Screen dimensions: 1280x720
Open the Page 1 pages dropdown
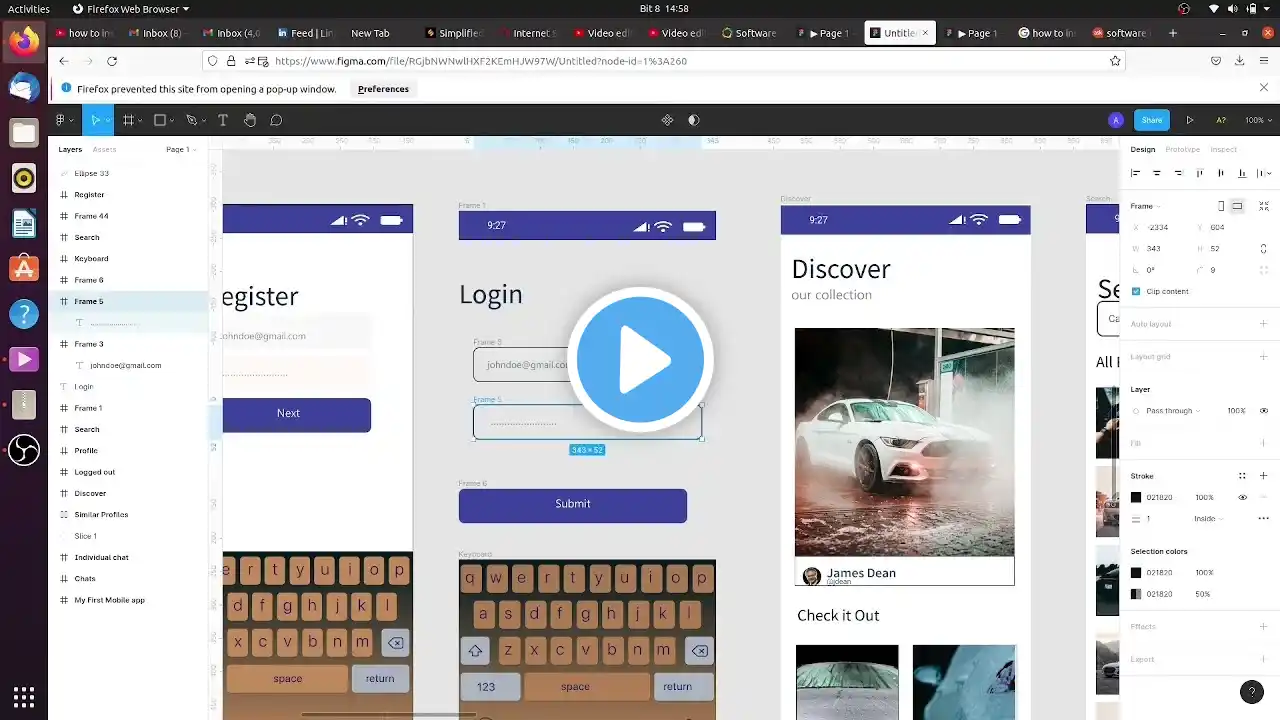181,150
